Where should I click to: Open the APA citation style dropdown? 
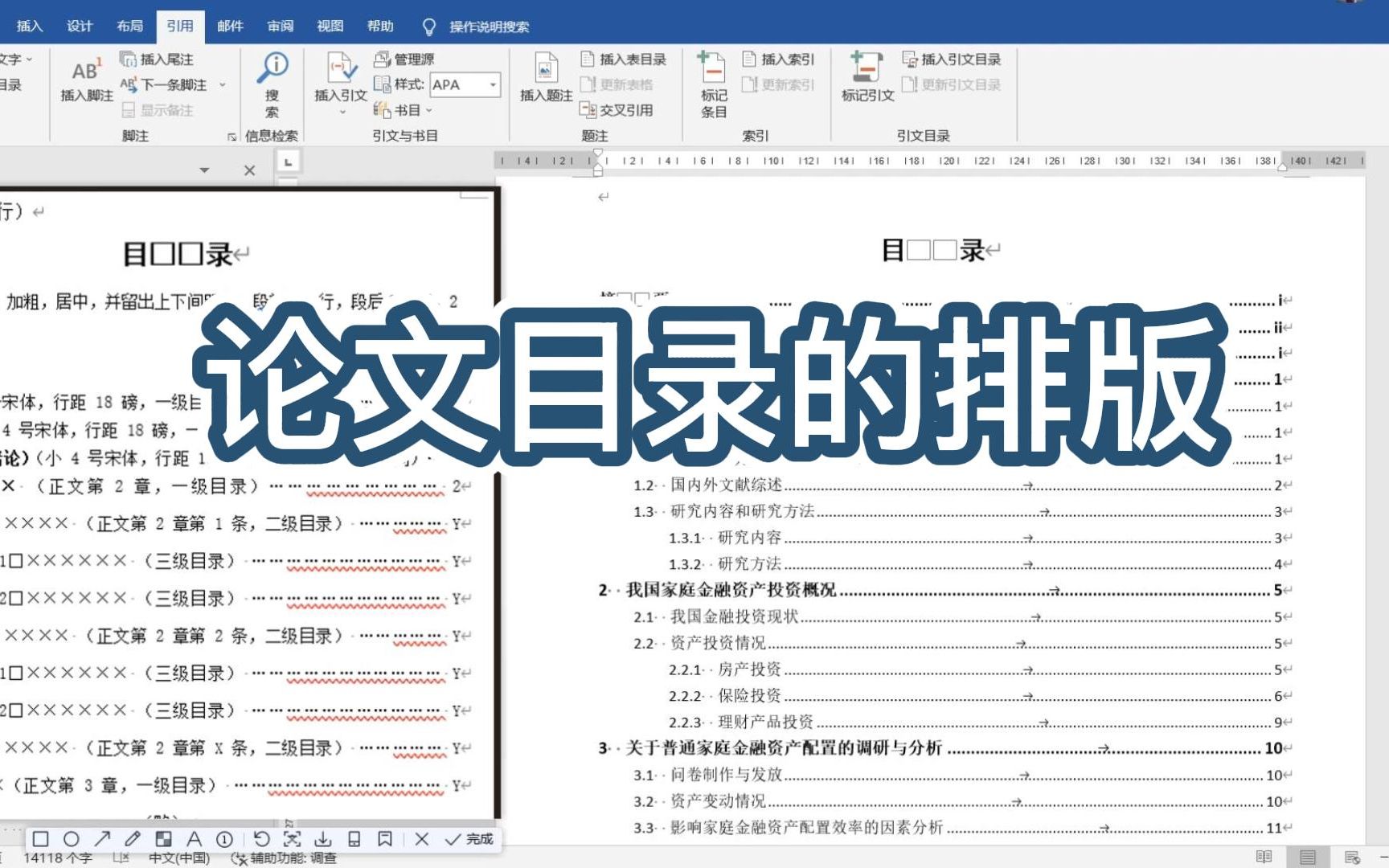493,84
